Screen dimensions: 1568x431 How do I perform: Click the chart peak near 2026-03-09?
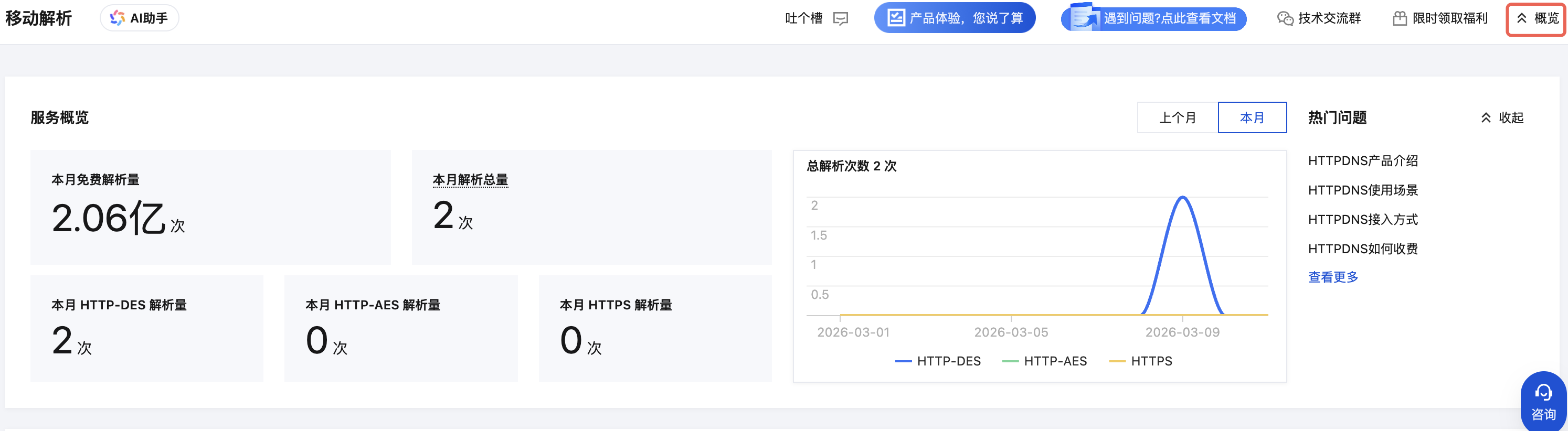[x=1183, y=197]
